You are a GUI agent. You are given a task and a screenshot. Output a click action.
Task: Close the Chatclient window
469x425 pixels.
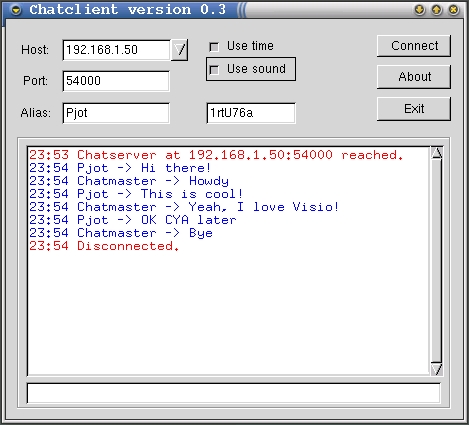[453, 10]
